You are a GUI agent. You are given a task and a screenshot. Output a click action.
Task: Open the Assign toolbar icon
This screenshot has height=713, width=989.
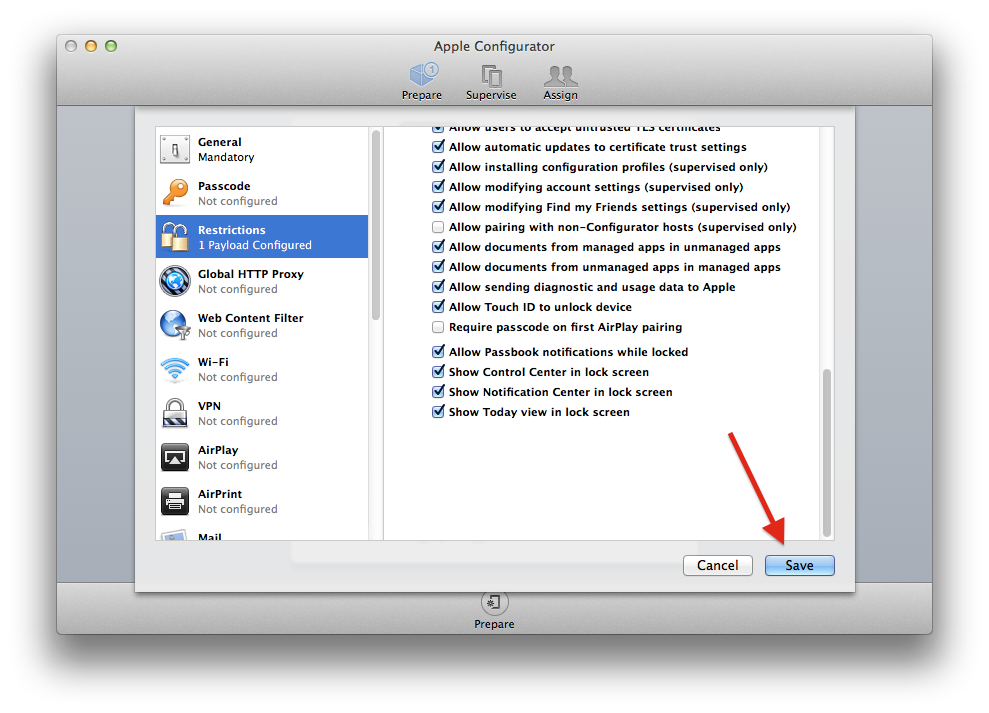(x=560, y=76)
